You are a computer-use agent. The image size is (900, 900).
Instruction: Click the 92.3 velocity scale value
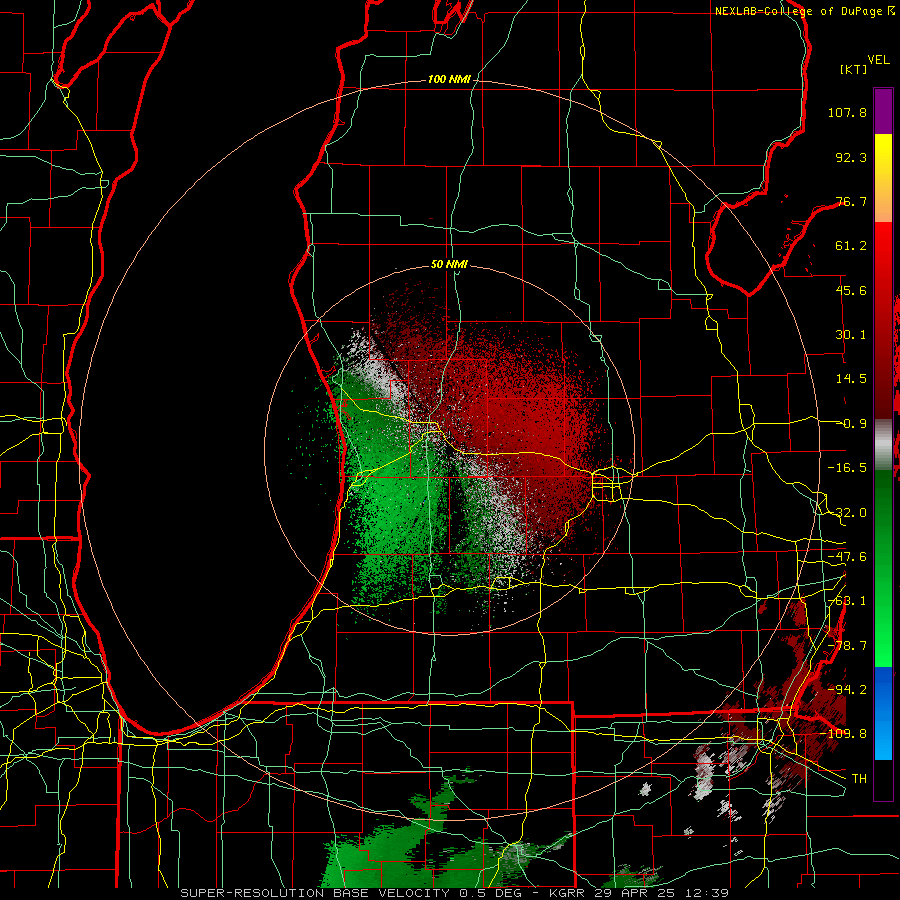pyautogui.click(x=851, y=157)
